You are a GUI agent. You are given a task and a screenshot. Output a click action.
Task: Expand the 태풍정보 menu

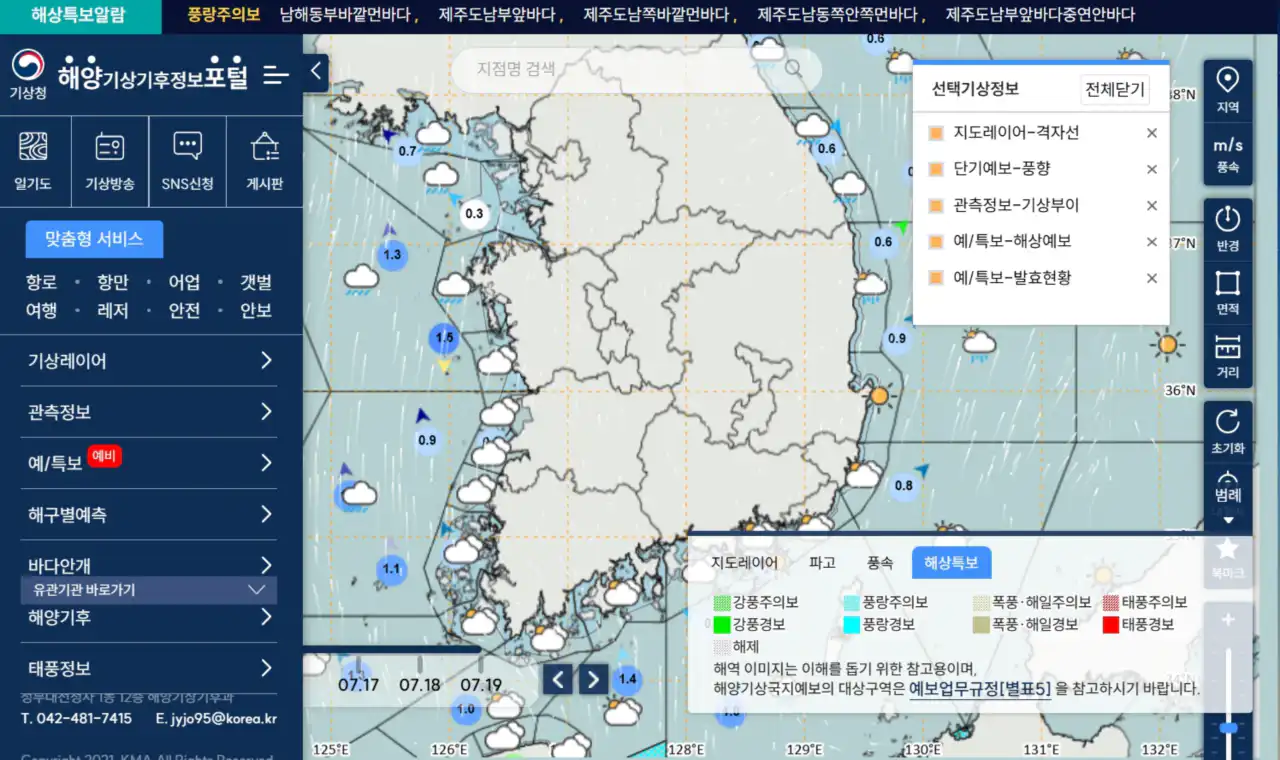pos(149,668)
